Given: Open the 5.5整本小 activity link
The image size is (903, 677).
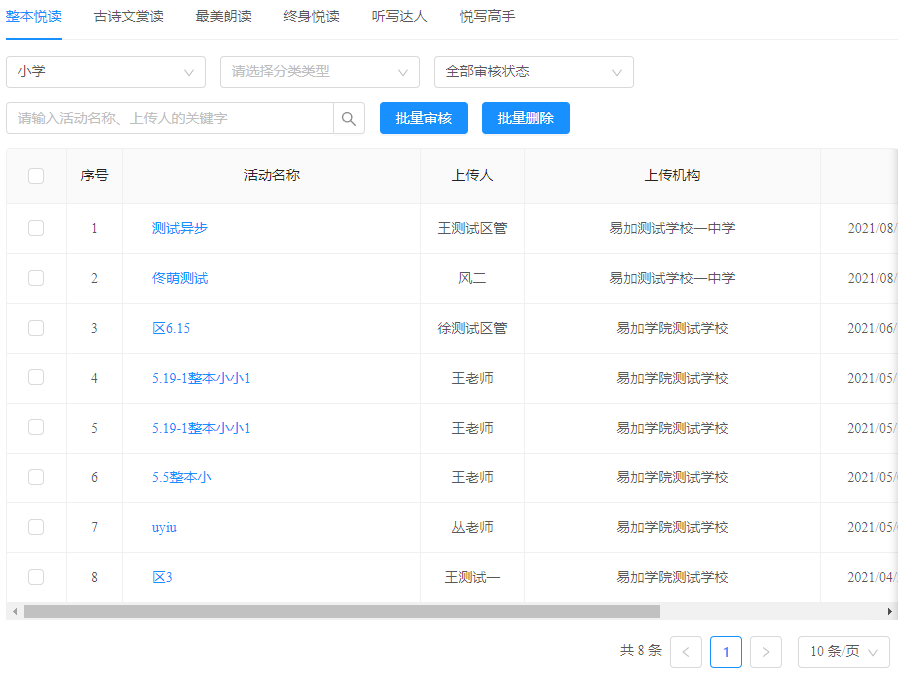Looking at the screenshot, I should tap(182, 477).
